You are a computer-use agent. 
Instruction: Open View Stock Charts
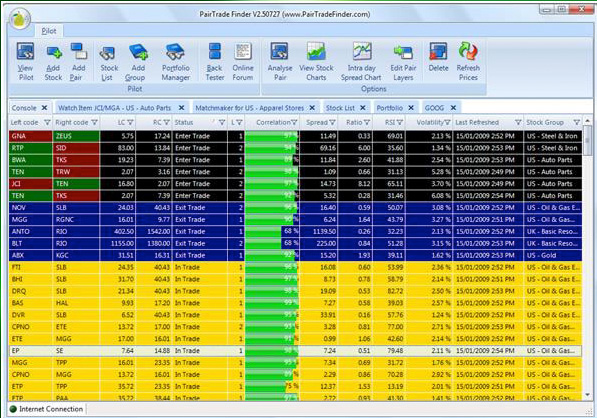[x=316, y=61]
